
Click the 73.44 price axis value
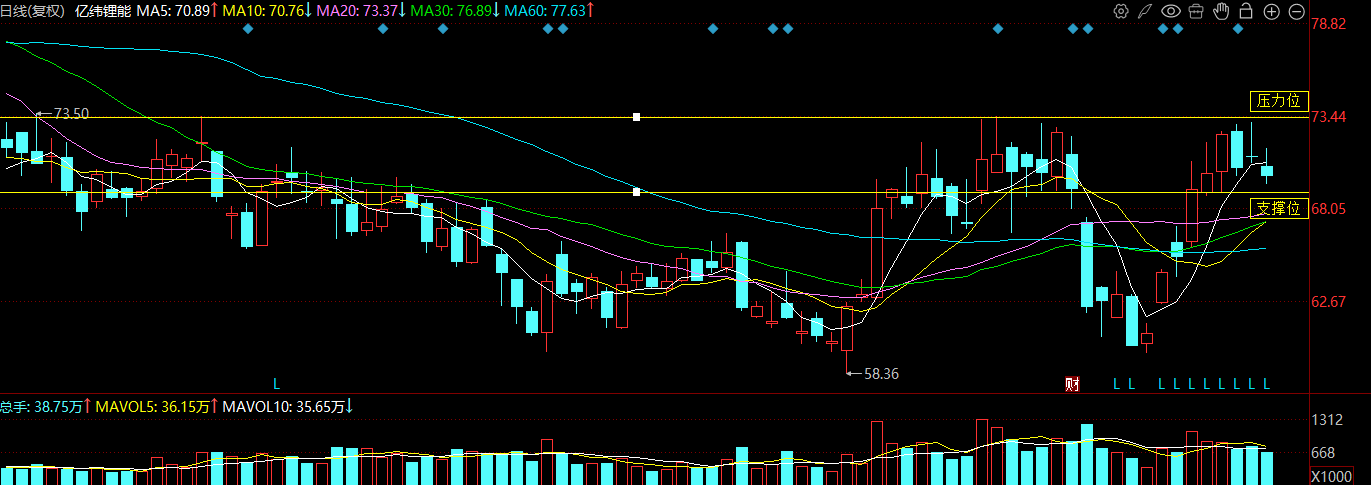(1329, 117)
